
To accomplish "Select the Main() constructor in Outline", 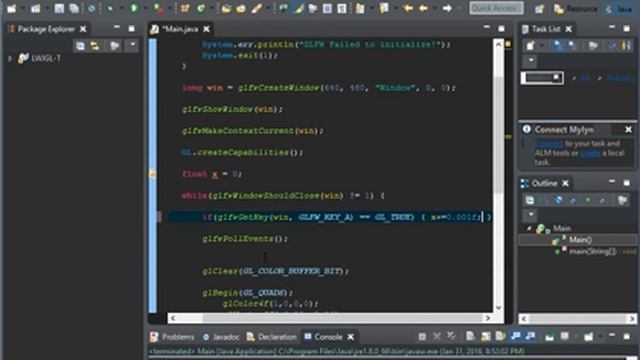I will pyautogui.click(x=580, y=240).
